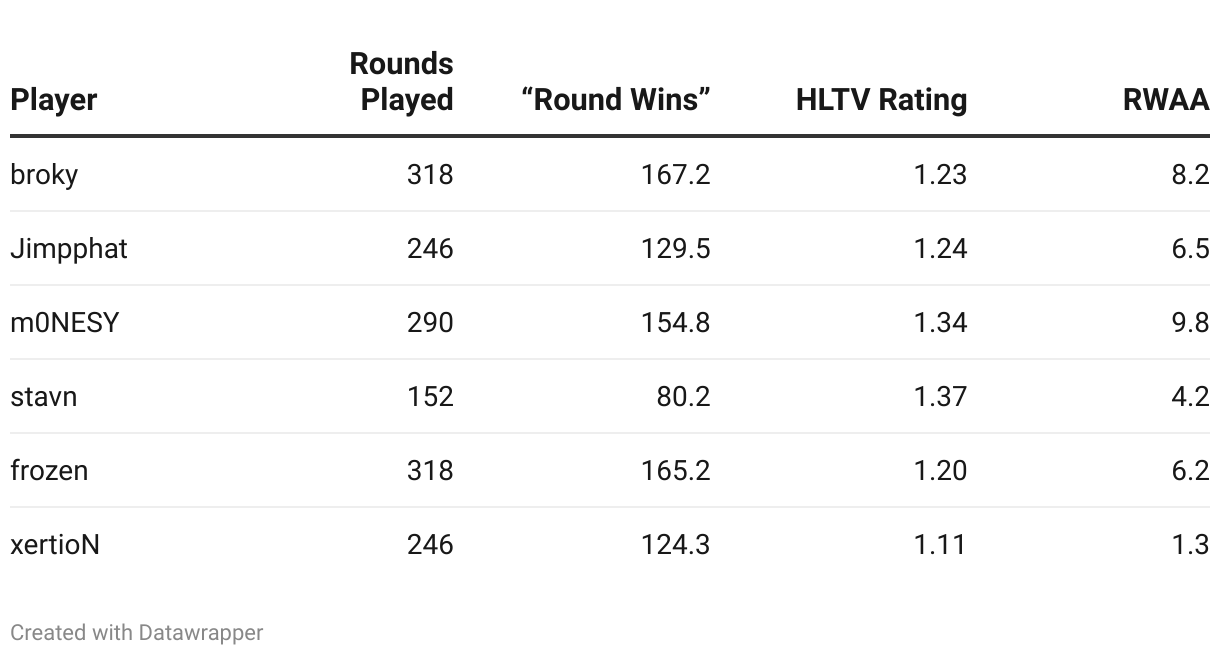The height and width of the screenshot is (656, 1220).
Task: Click the Player column header
Action: 54,100
